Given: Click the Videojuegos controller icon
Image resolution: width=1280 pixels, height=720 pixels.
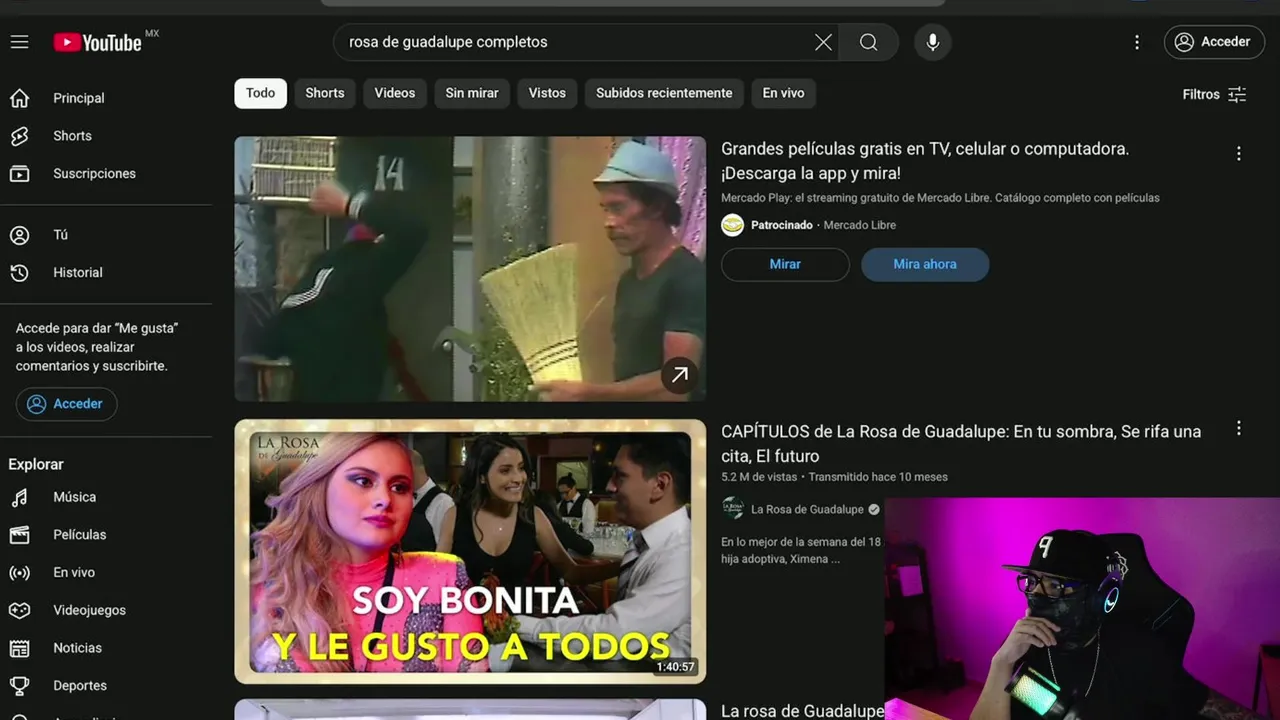Looking at the screenshot, I should [x=19, y=610].
